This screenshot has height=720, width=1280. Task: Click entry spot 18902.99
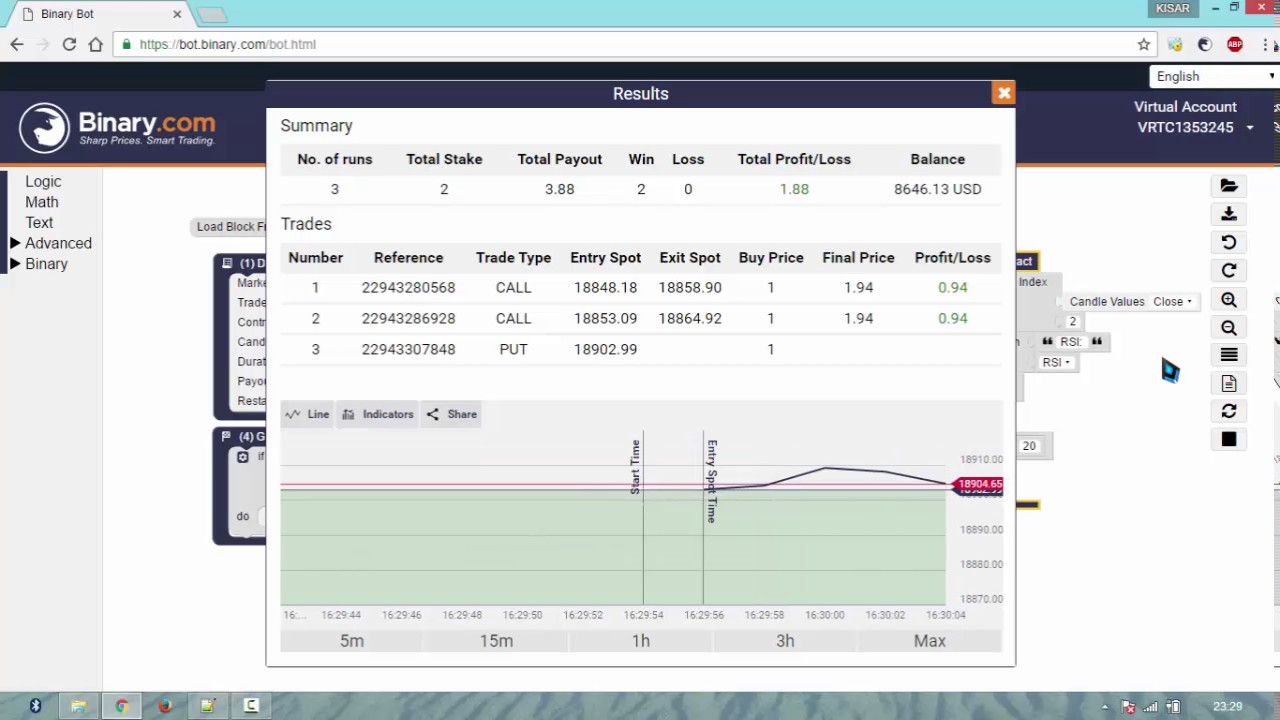(x=605, y=349)
